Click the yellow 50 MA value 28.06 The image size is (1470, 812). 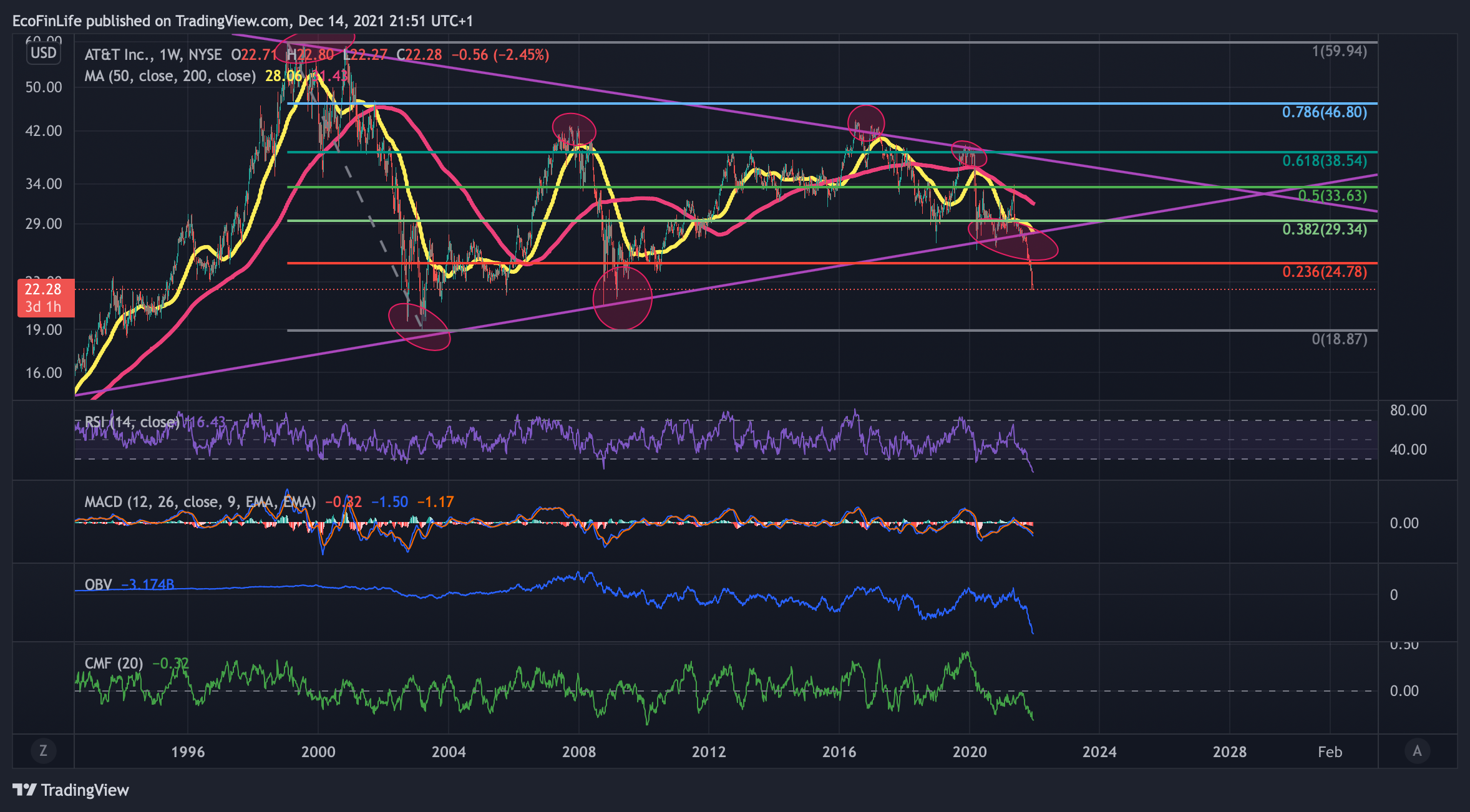click(x=283, y=76)
